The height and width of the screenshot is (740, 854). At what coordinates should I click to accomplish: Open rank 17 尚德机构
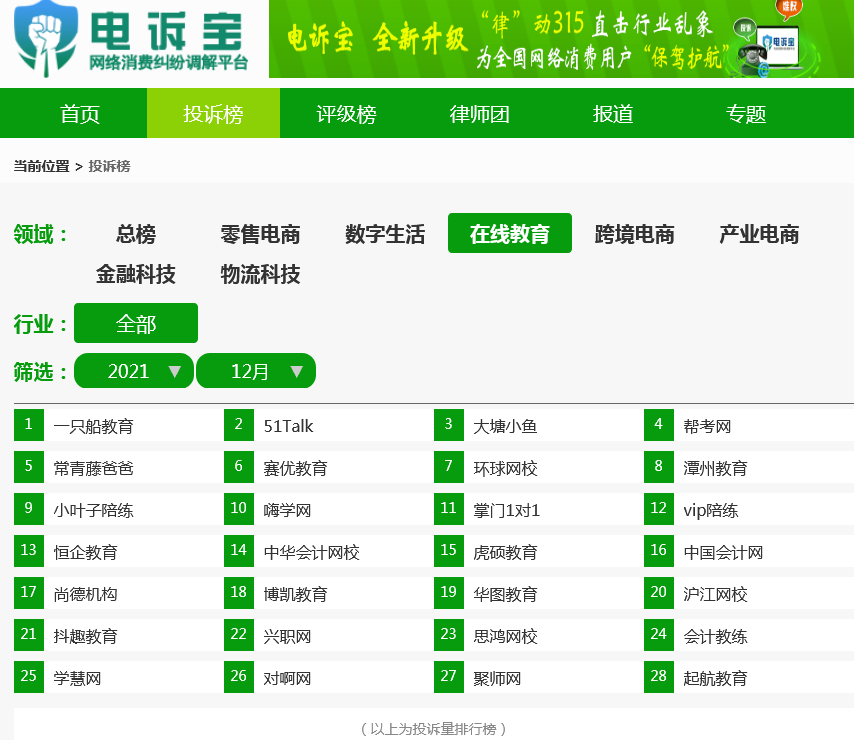[86, 594]
